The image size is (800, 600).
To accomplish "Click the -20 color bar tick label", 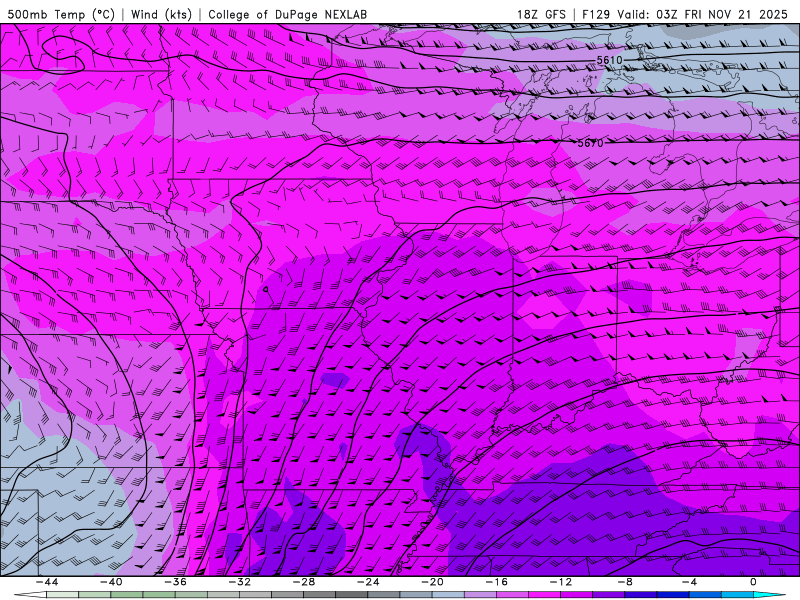I will 432,582.
